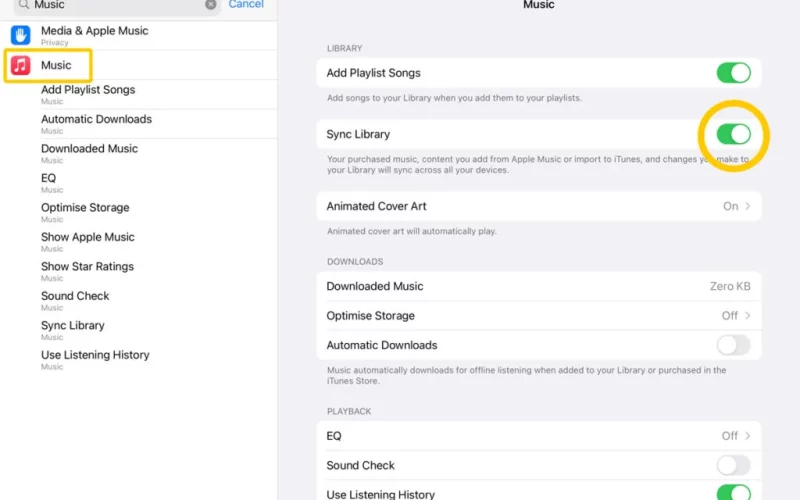This screenshot has height=500, width=800.
Task: Click the Music page title
Action: pos(539,5)
